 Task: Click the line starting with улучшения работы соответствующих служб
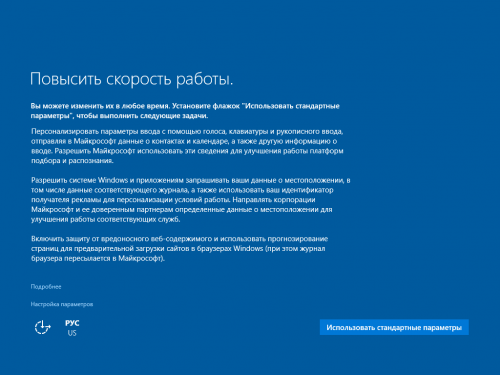pyautogui.click(x=106, y=219)
